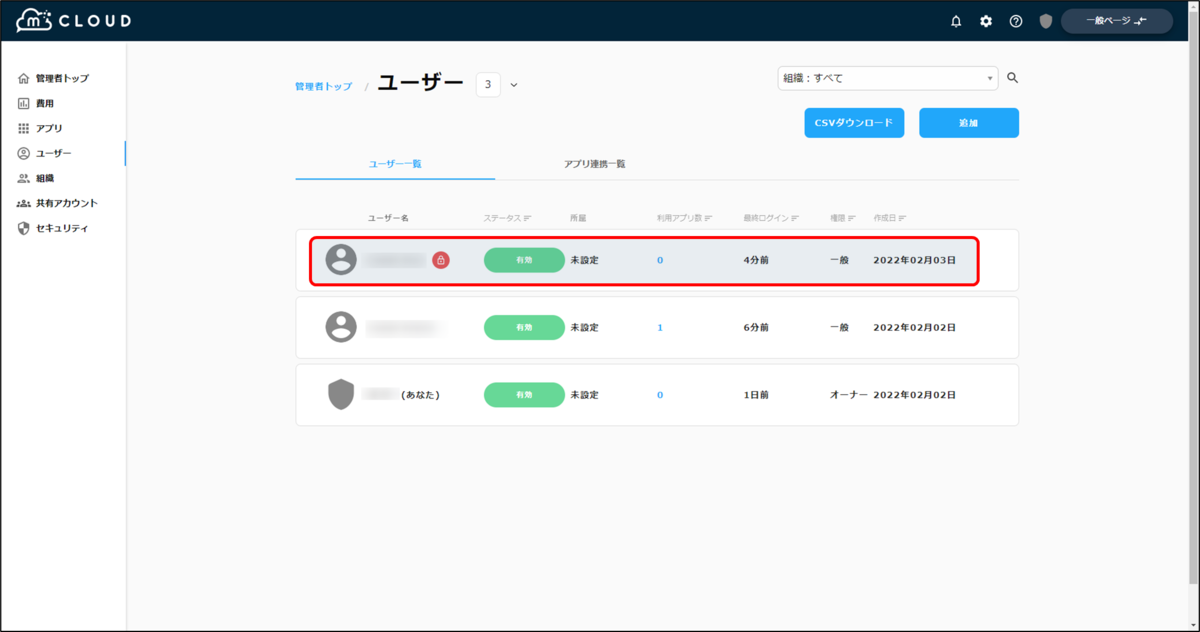Viewport: 1200px width, 632px height.
Task: Click app count 0 in 4分前 row
Action: (x=660, y=260)
